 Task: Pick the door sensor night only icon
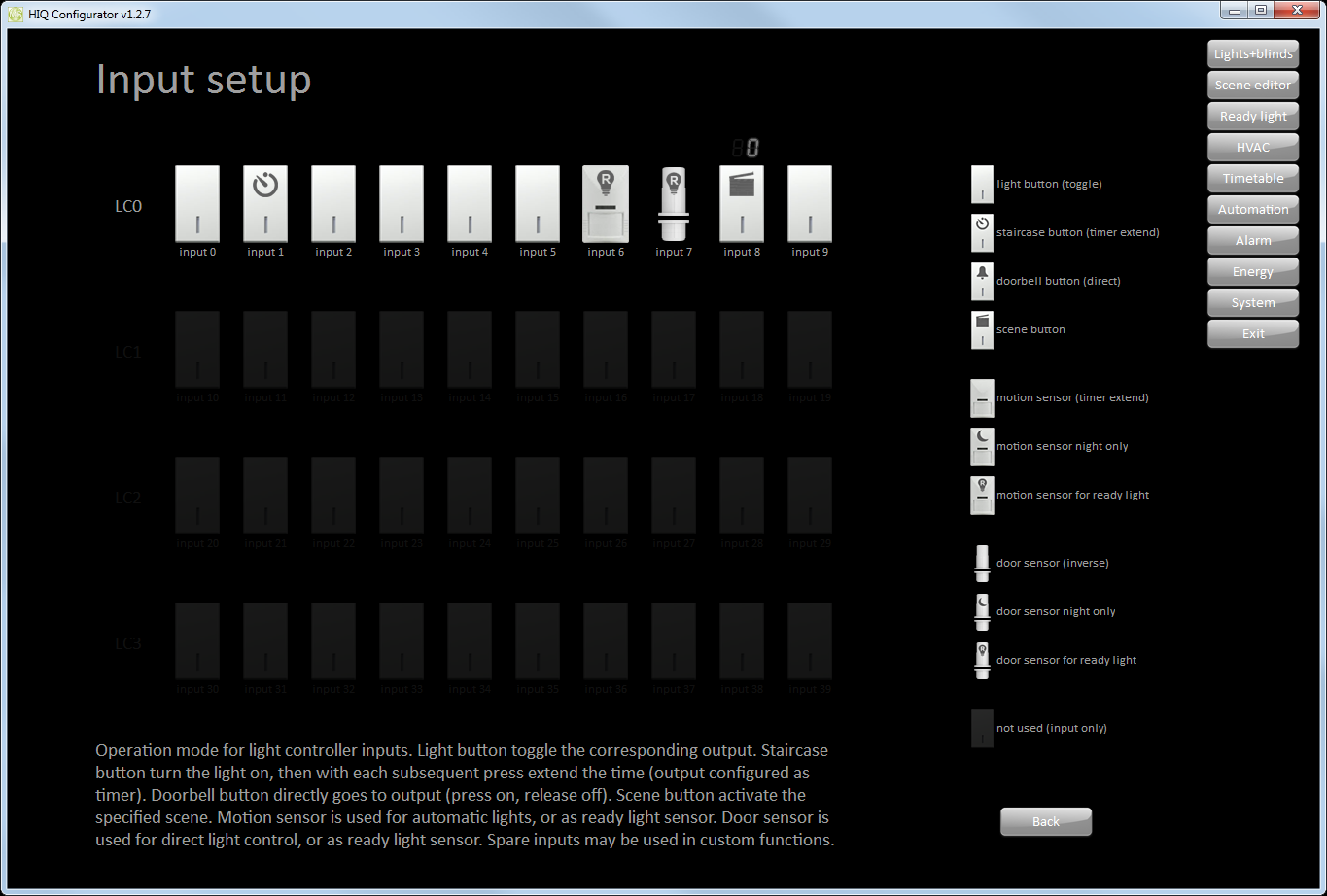[x=982, y=611]
